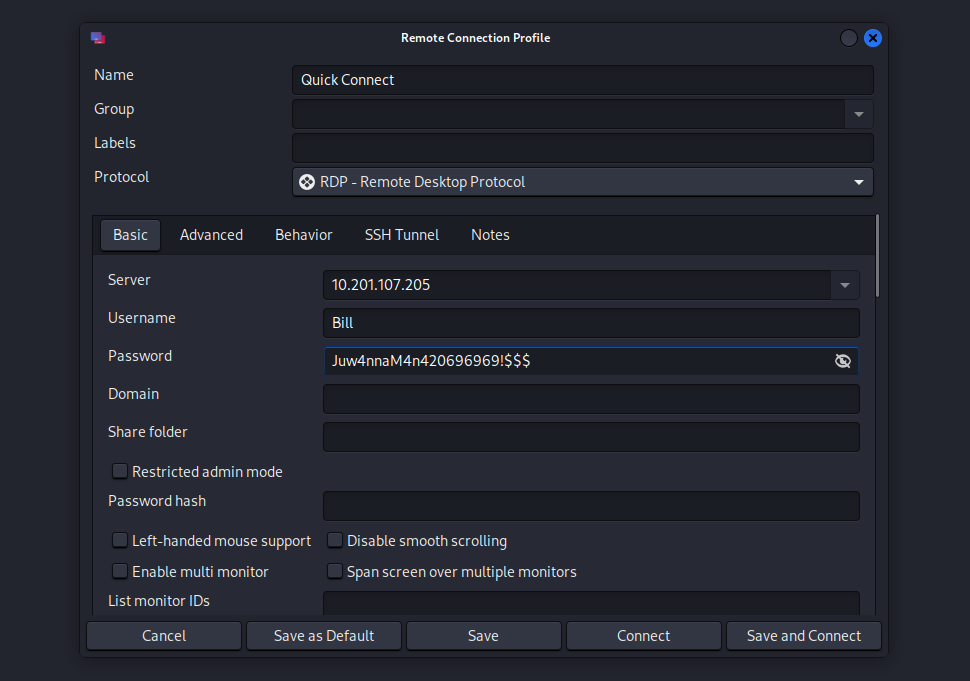Viewport: 970px width, 681px height.
Task: Click Save as Default button
Action: [x=324, y=636]
